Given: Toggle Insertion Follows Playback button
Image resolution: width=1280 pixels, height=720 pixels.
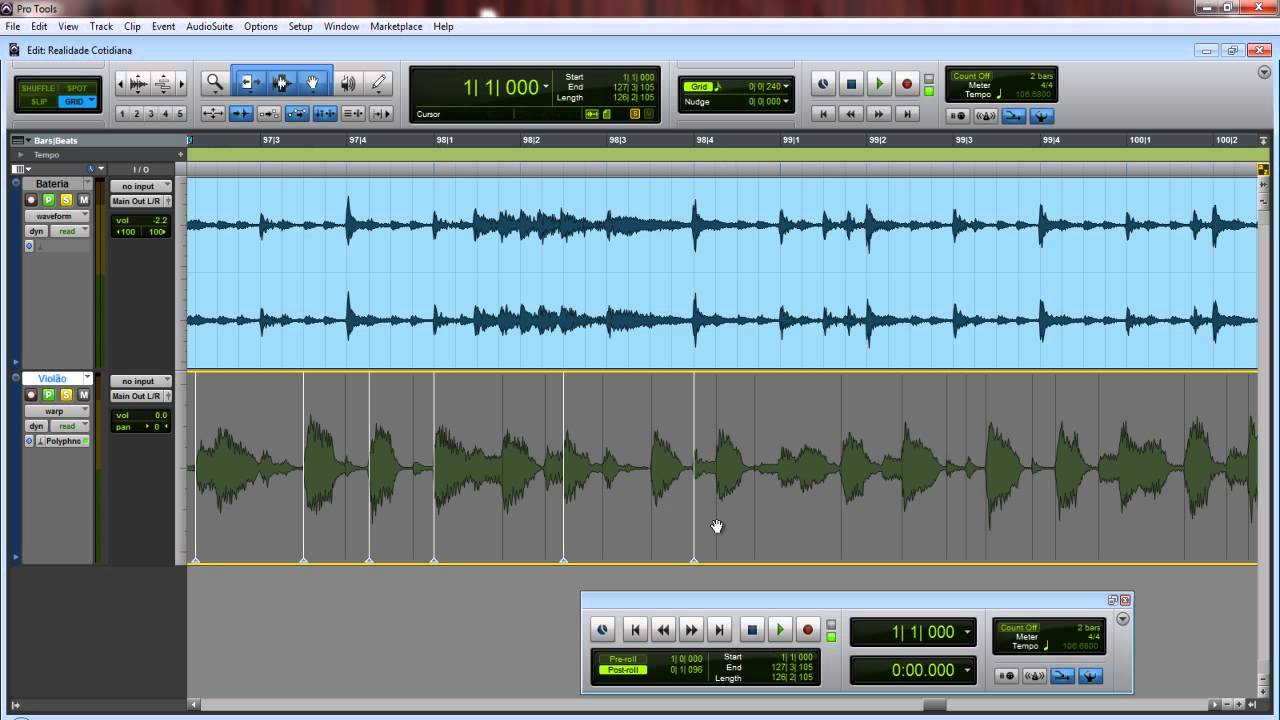Looking at the screenshot, I should coord(381,113).
